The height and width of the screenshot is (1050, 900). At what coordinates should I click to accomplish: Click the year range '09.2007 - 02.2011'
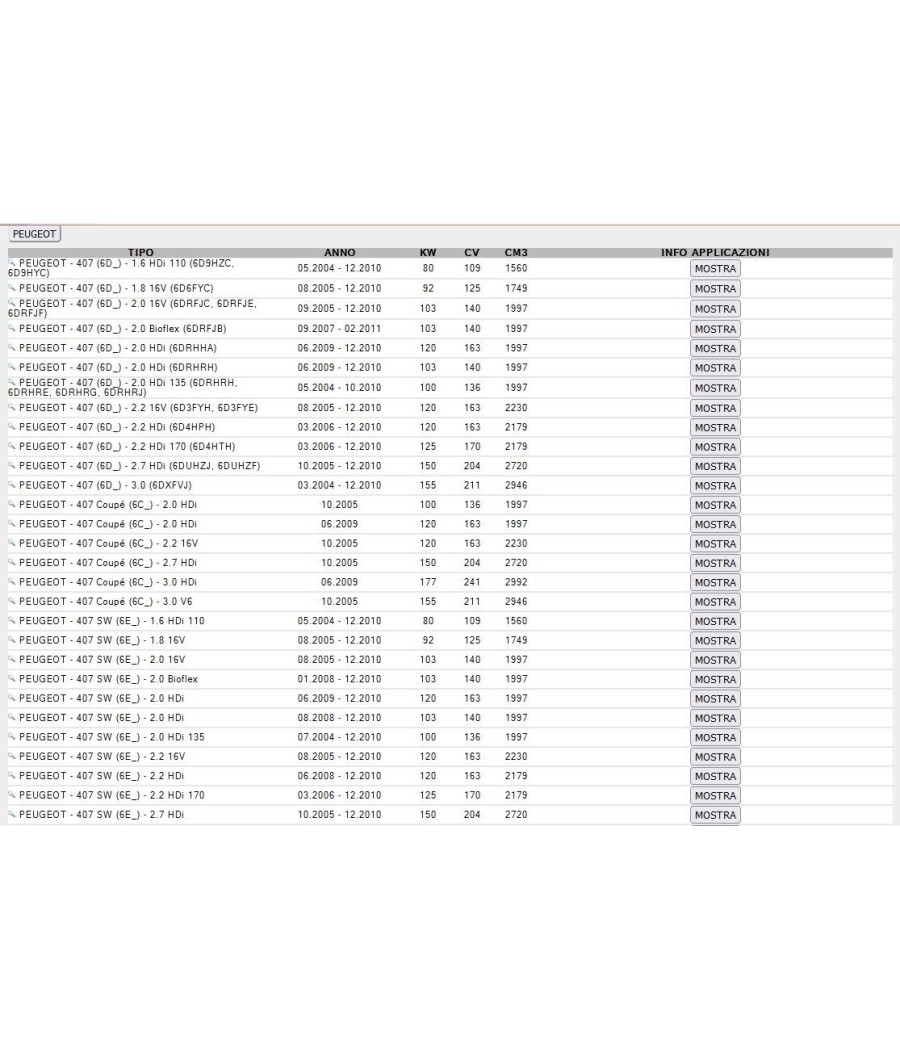pos(340,329)
